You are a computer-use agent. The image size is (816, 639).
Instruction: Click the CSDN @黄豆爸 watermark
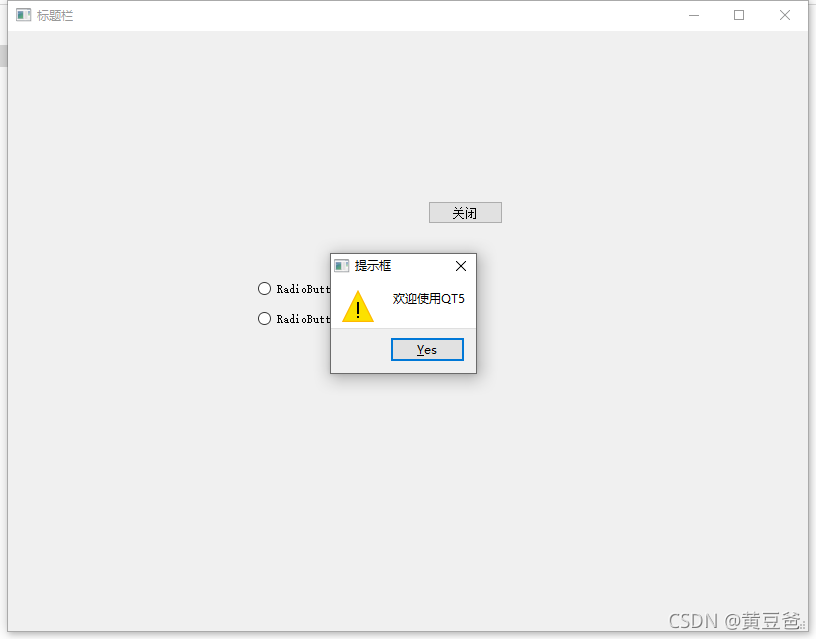[x=737, y=621]
